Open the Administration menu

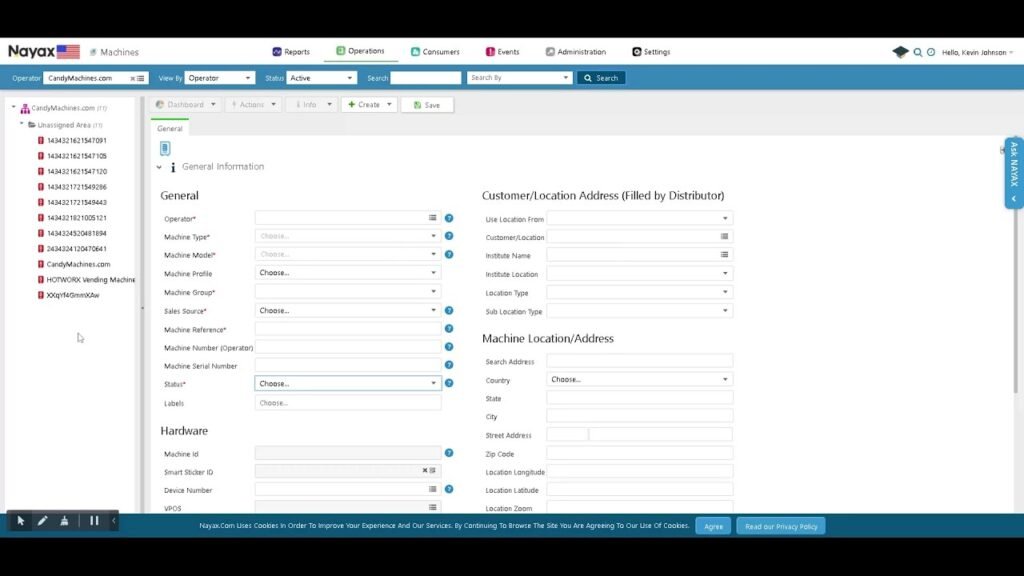point(576,52)
